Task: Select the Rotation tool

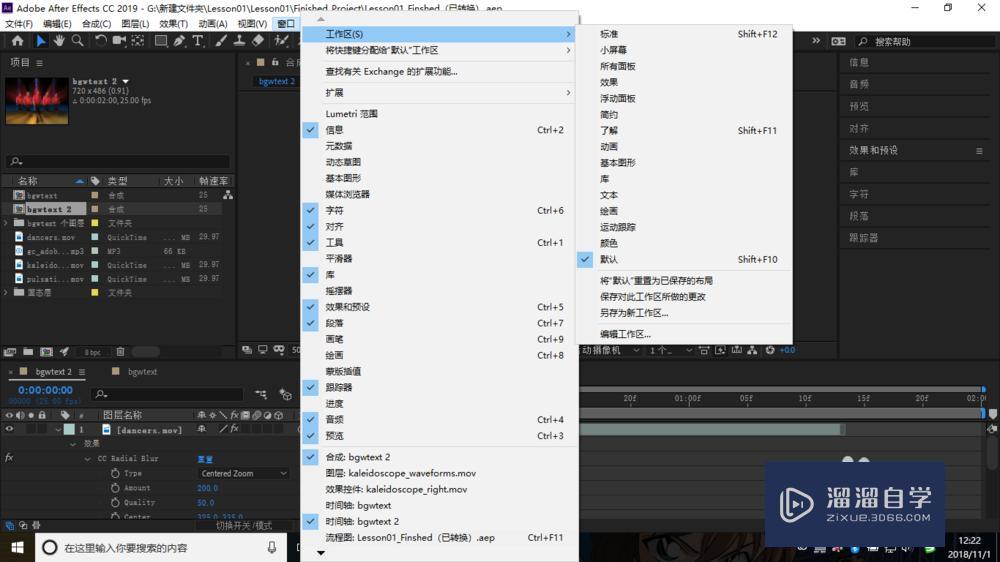Action: coord(101,41)
